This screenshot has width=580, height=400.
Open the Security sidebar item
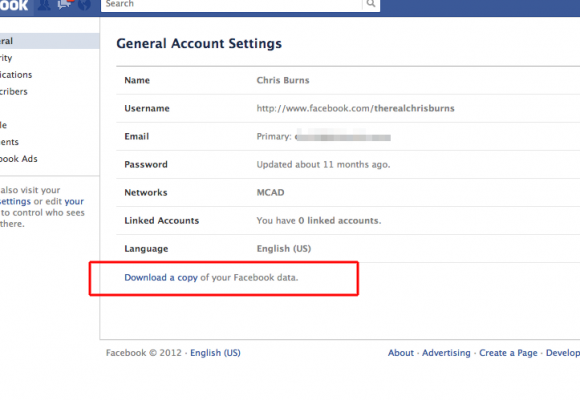point(6,58)
